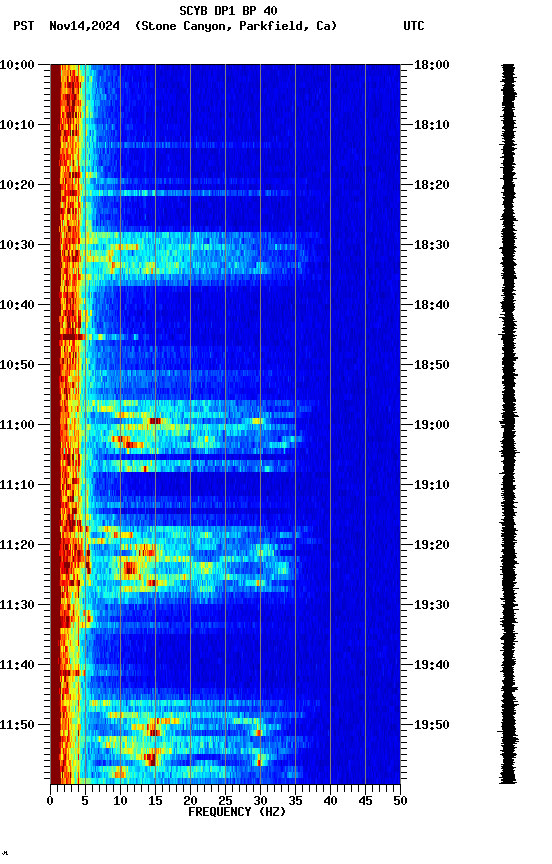The width and height of the screenshot is (552, 864).
Task: Click the '10:20' PST time label
Action: click(17, 185)
